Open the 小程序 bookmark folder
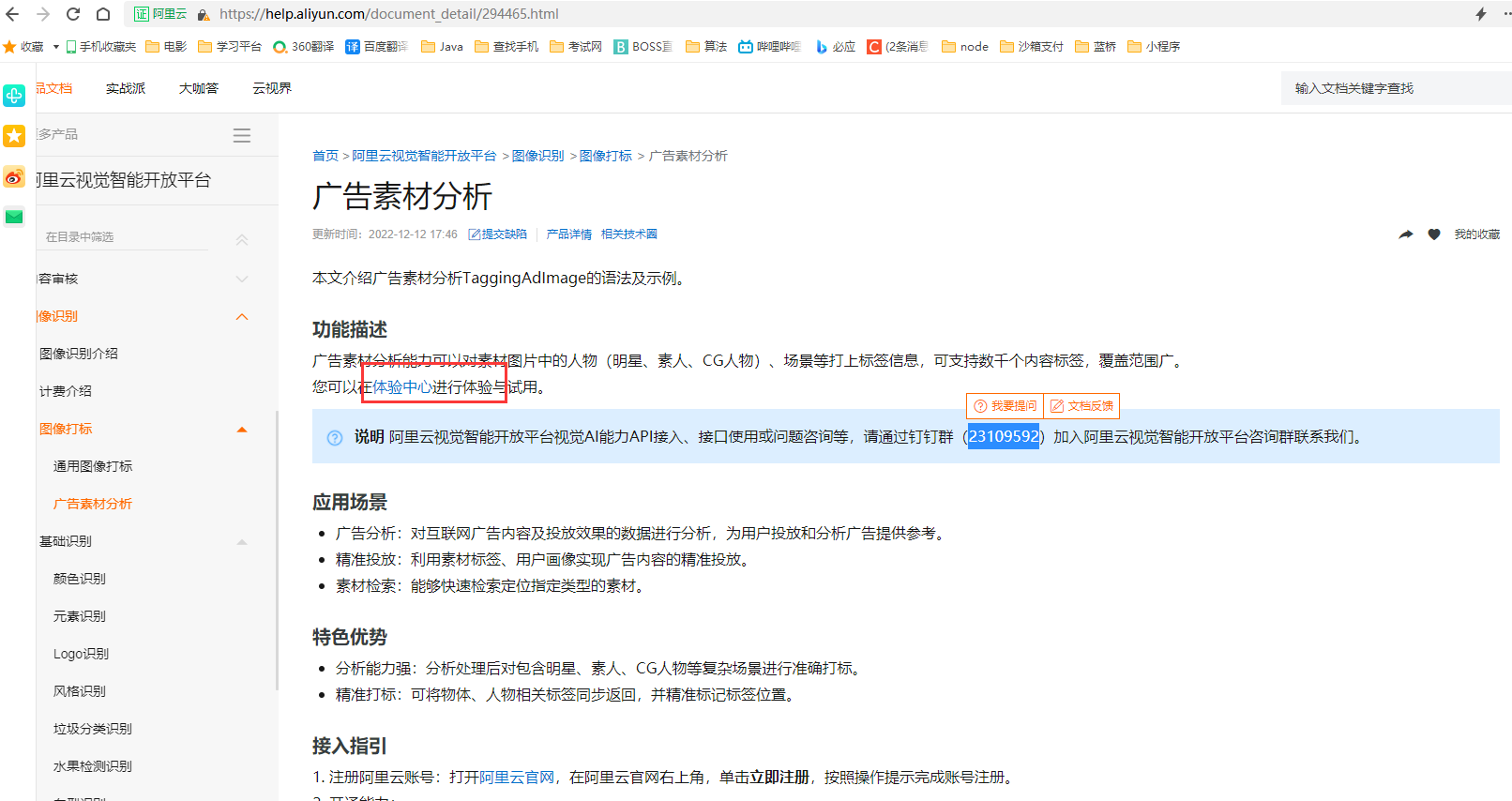Image resolution: width=1512 pixels, height=801 pixels. [1154, 46]
